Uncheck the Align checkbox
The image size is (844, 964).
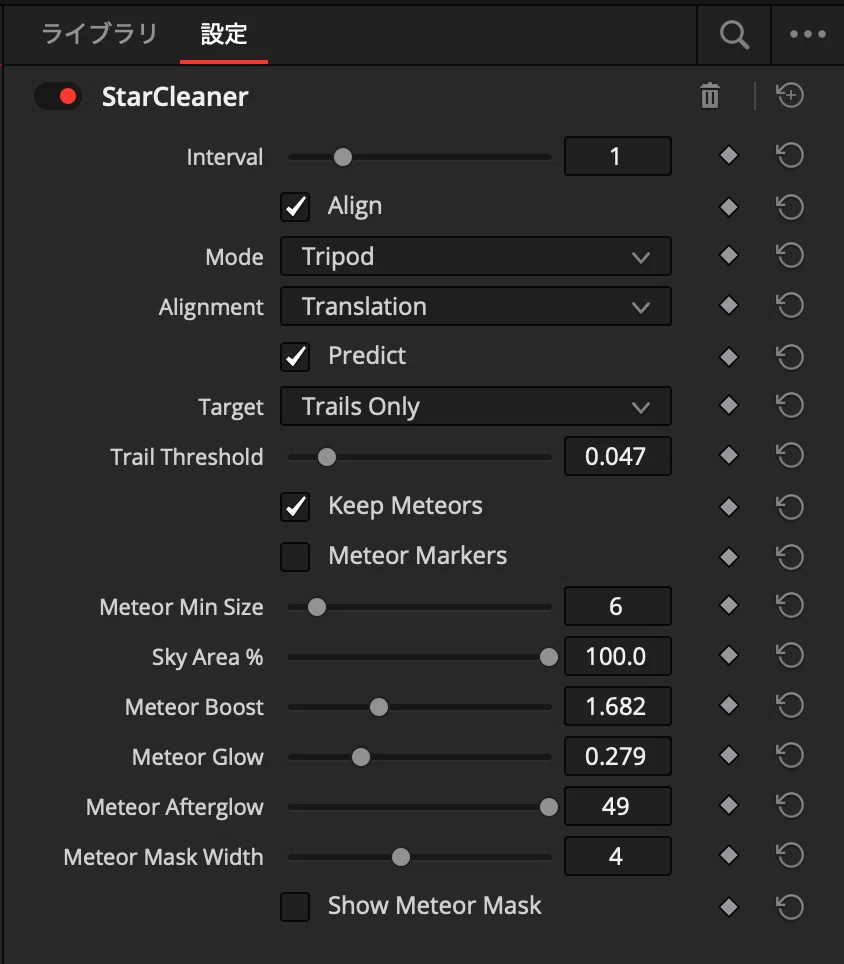coord(295,207)
